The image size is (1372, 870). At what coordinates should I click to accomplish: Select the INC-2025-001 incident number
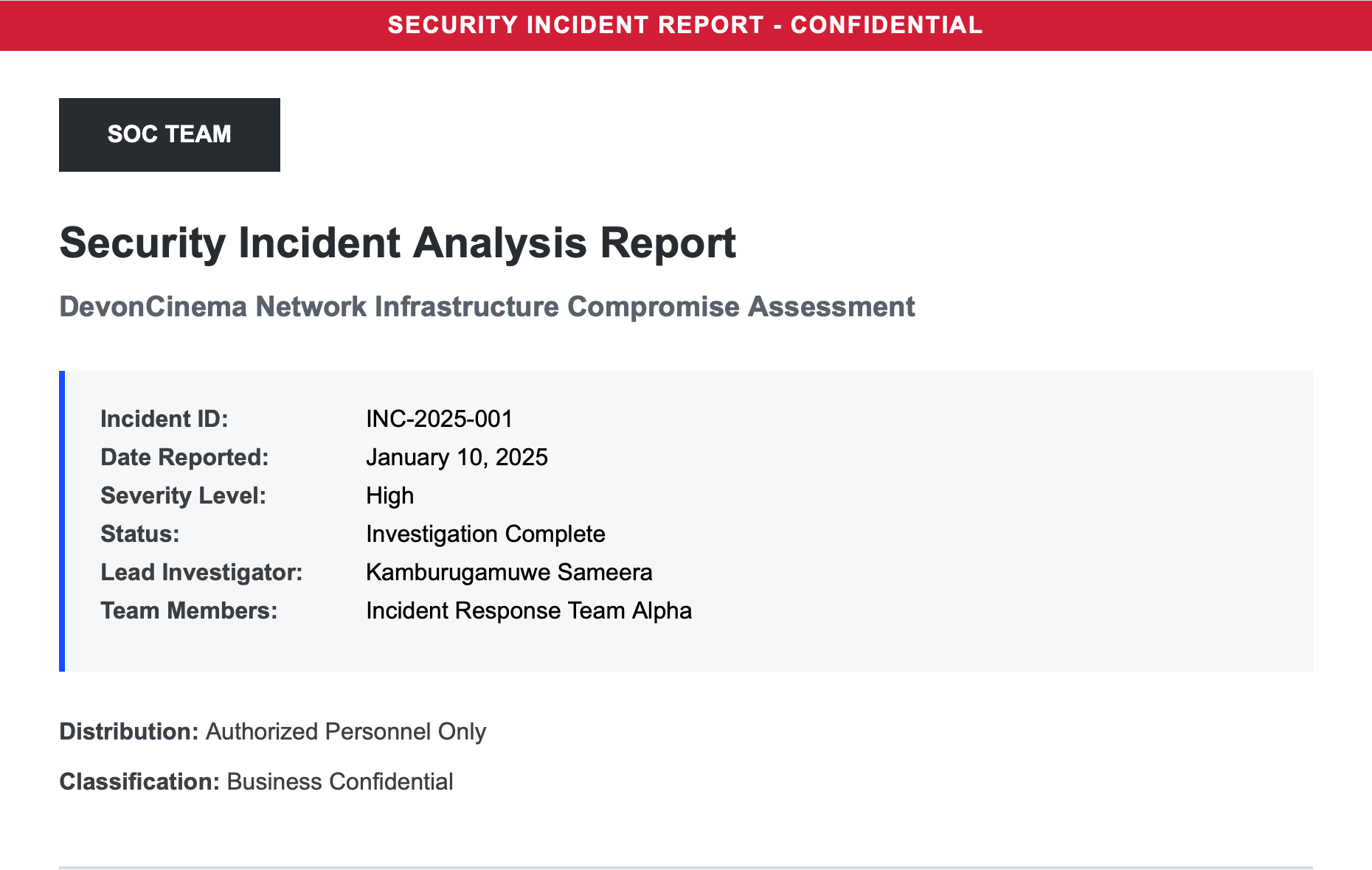point(440,419)
